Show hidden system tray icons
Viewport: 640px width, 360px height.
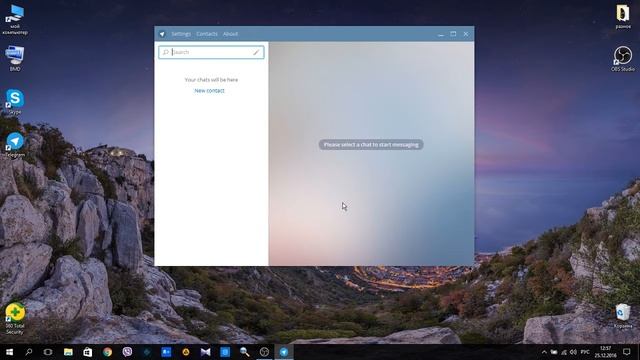[x=544, y=352]
